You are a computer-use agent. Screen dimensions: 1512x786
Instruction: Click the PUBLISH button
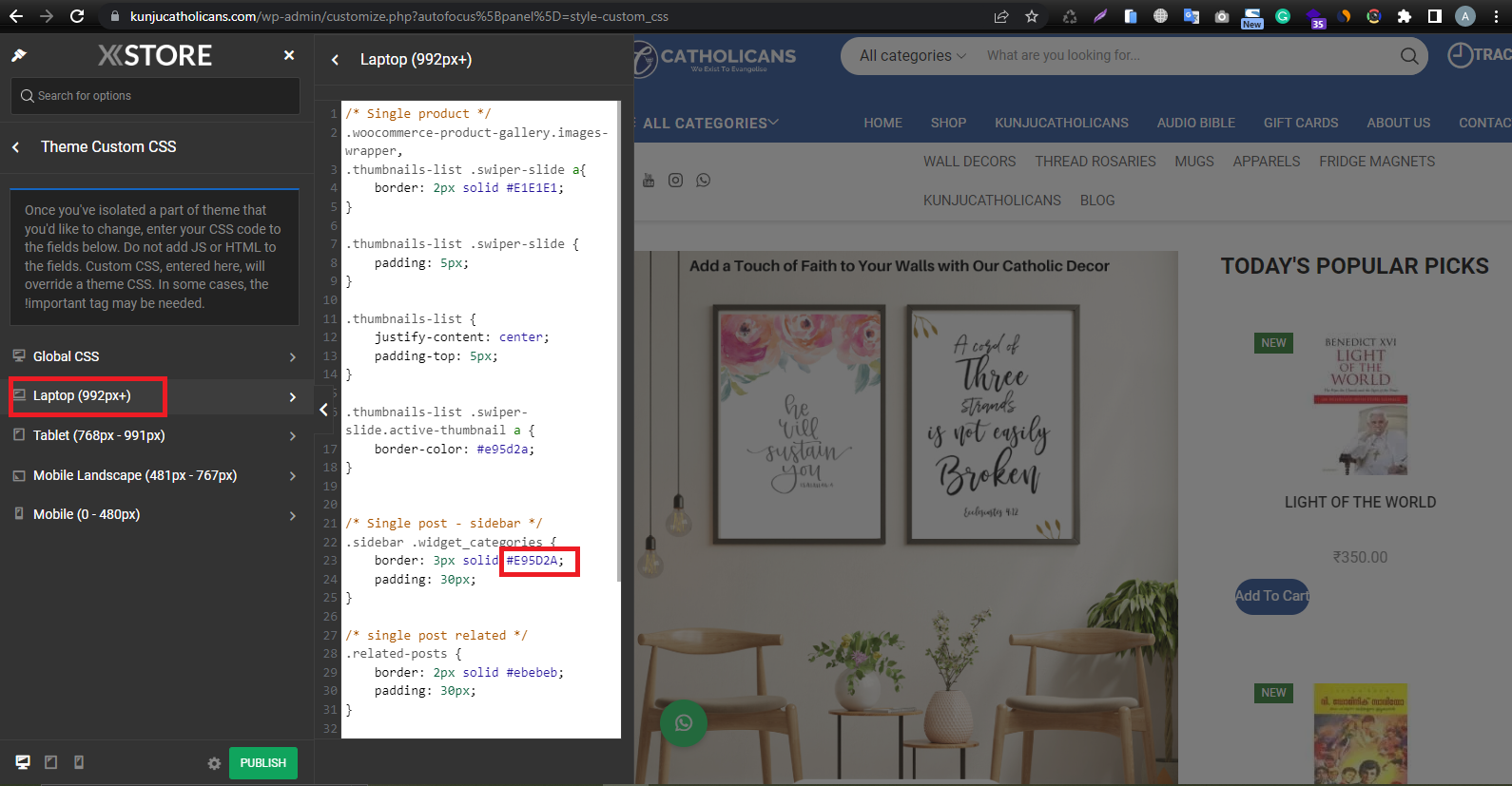click(263, 763)
